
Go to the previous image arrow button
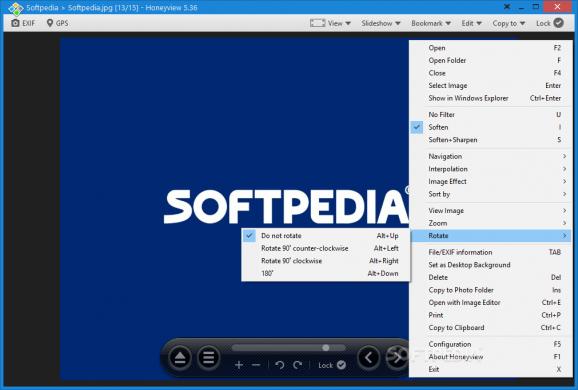click(x=368, y=357)
